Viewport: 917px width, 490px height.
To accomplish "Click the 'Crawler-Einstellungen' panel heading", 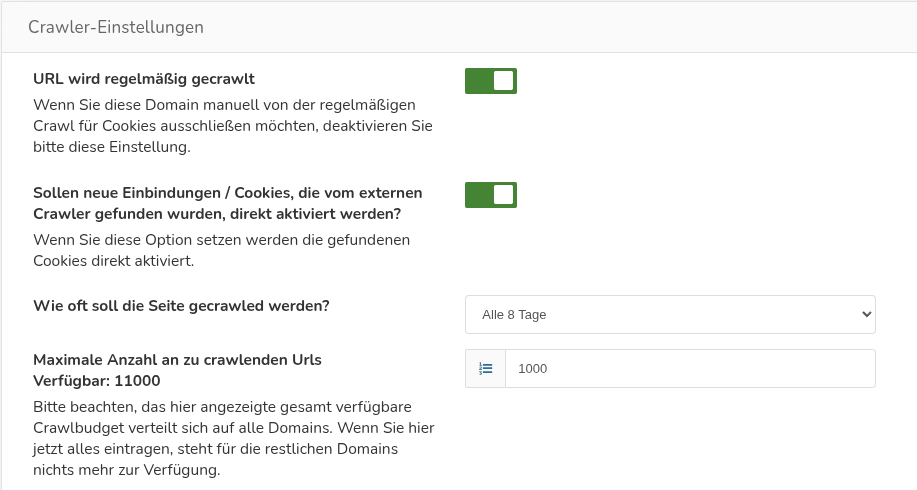I will click(116, 27).
